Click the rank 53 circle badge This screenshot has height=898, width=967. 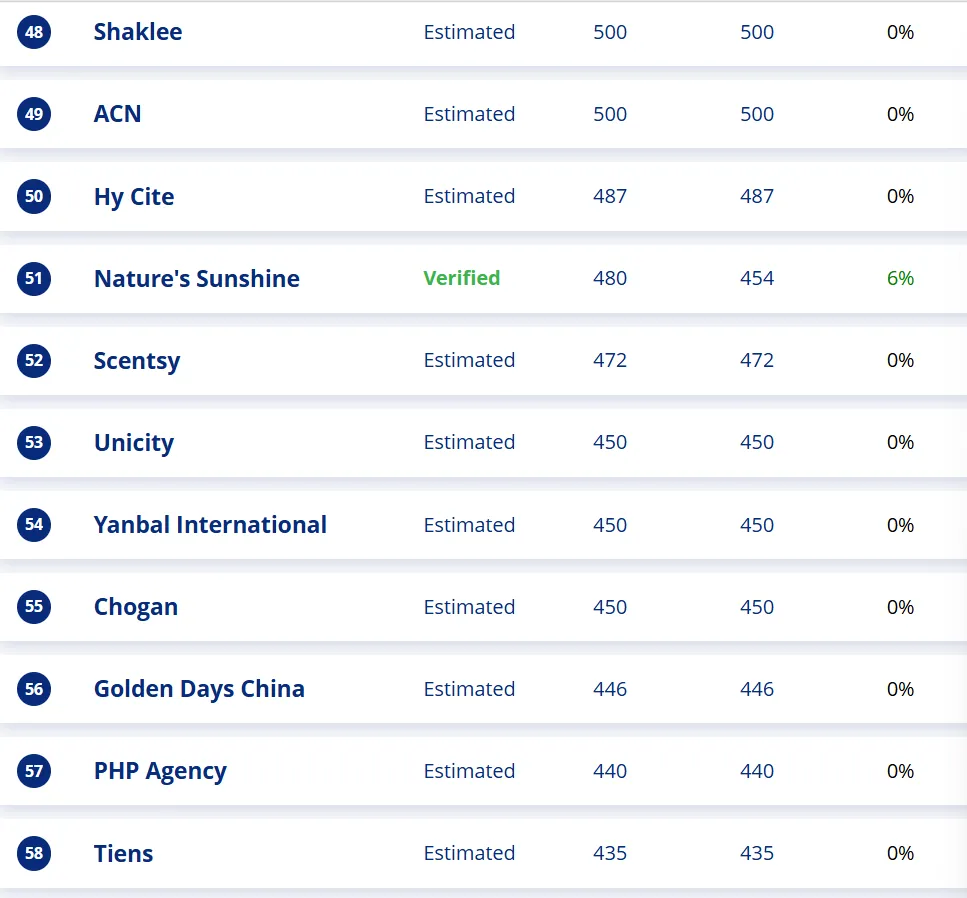click(x=34, y=443)
